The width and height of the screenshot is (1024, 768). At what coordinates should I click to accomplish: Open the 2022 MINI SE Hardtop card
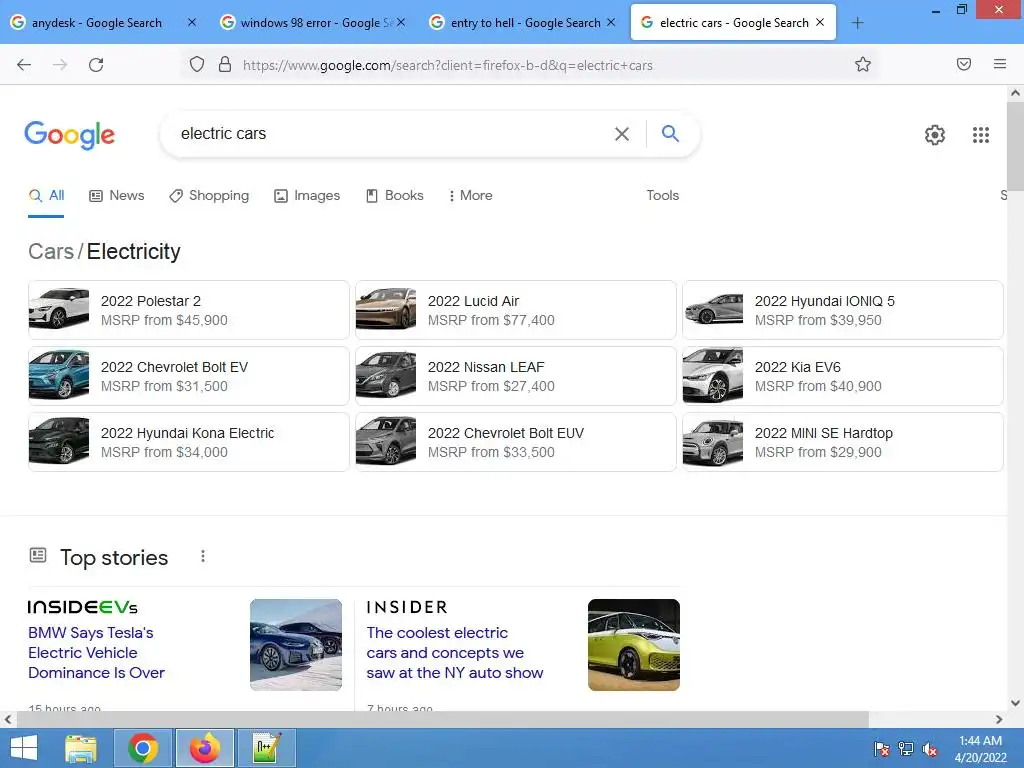(x=843, y=442)
